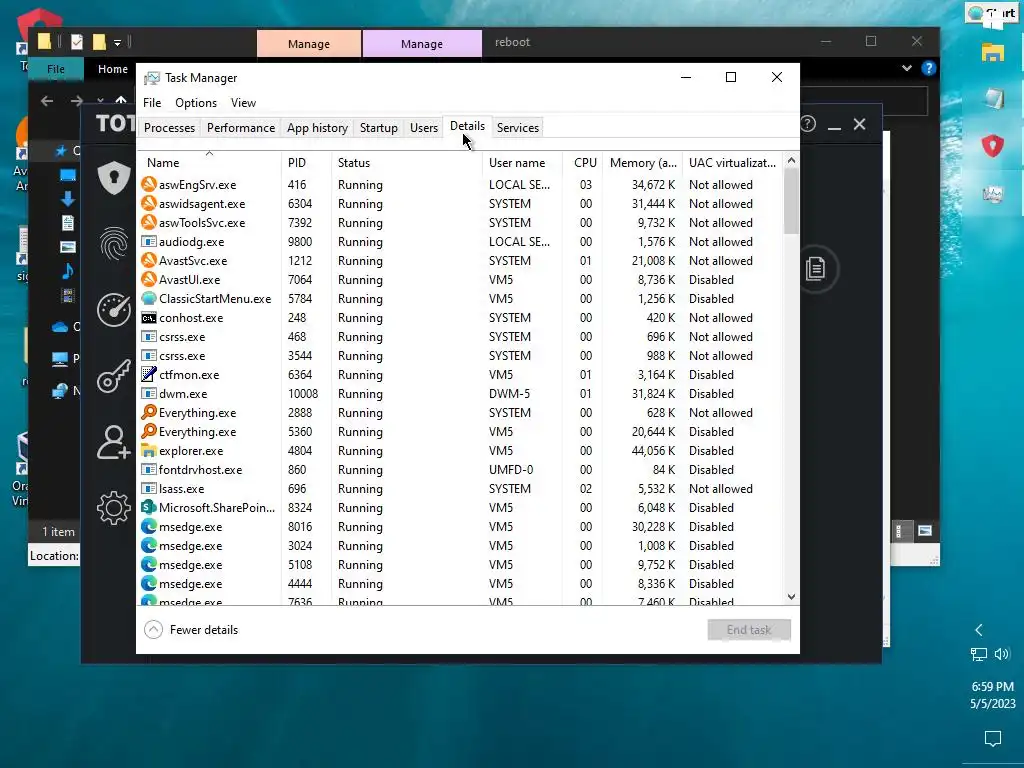Click the Task Manager scrollbar down arrow
This screenshot has height=768, width=1024.
[792, 596]
